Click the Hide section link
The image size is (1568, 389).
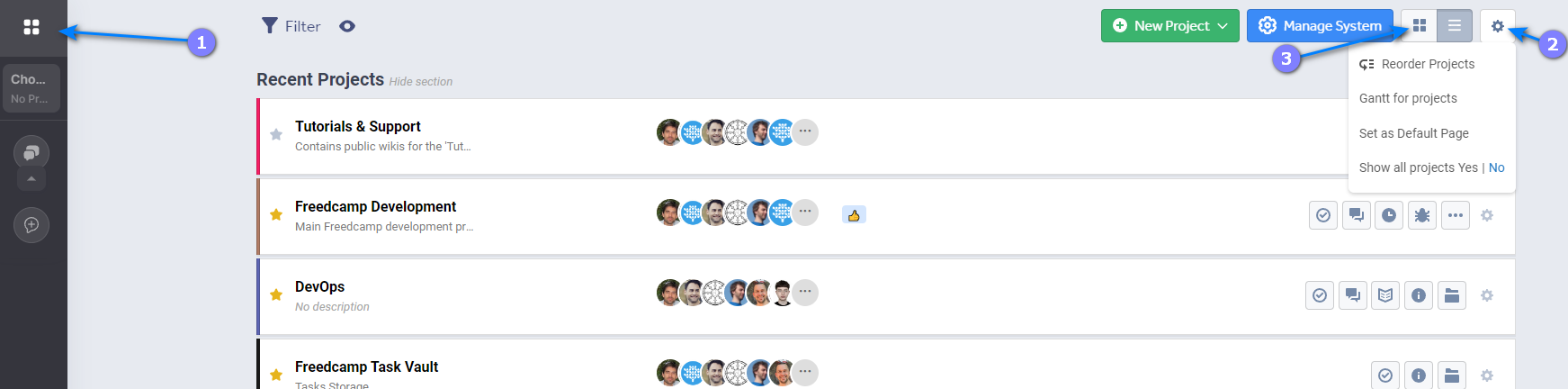(x=421, y=82)
